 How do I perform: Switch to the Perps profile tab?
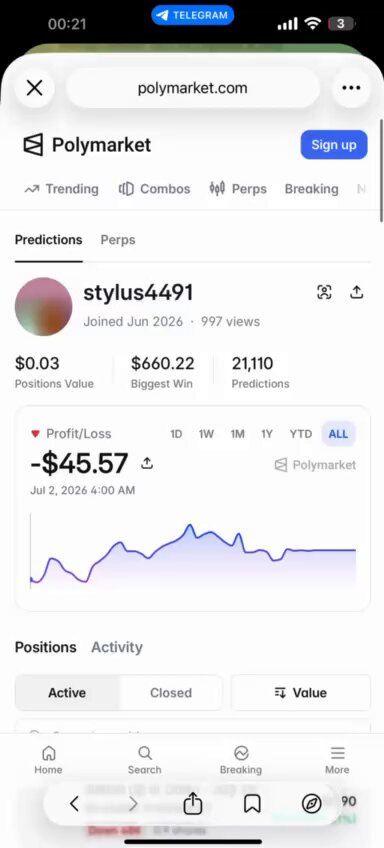[118, 240]
